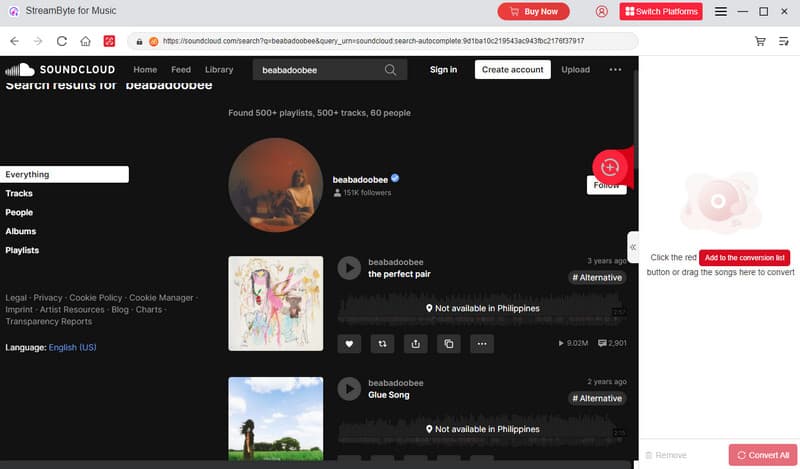Click the Alternative tag on the perfect pair
800x469 pixels.
click(597, 278)
